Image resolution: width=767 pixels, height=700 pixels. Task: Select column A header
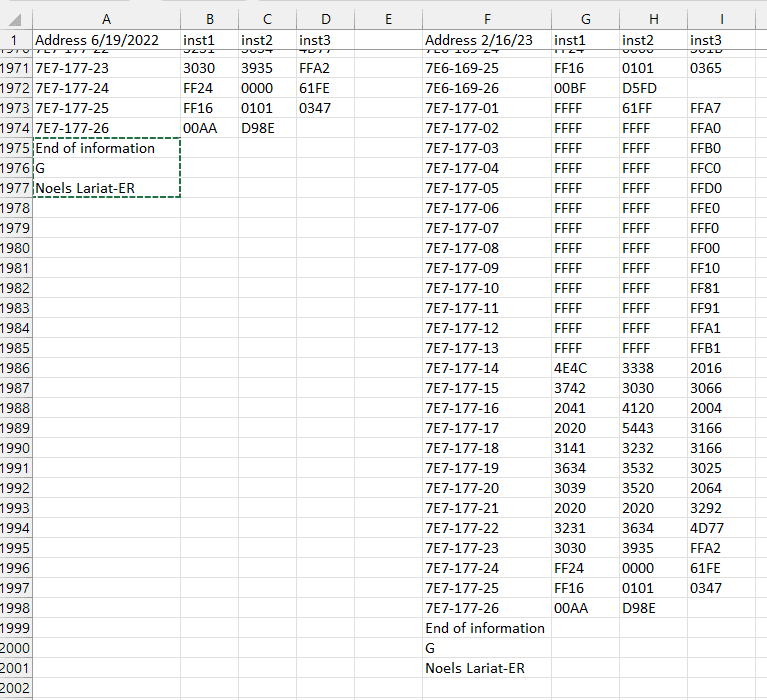(106, 18)
